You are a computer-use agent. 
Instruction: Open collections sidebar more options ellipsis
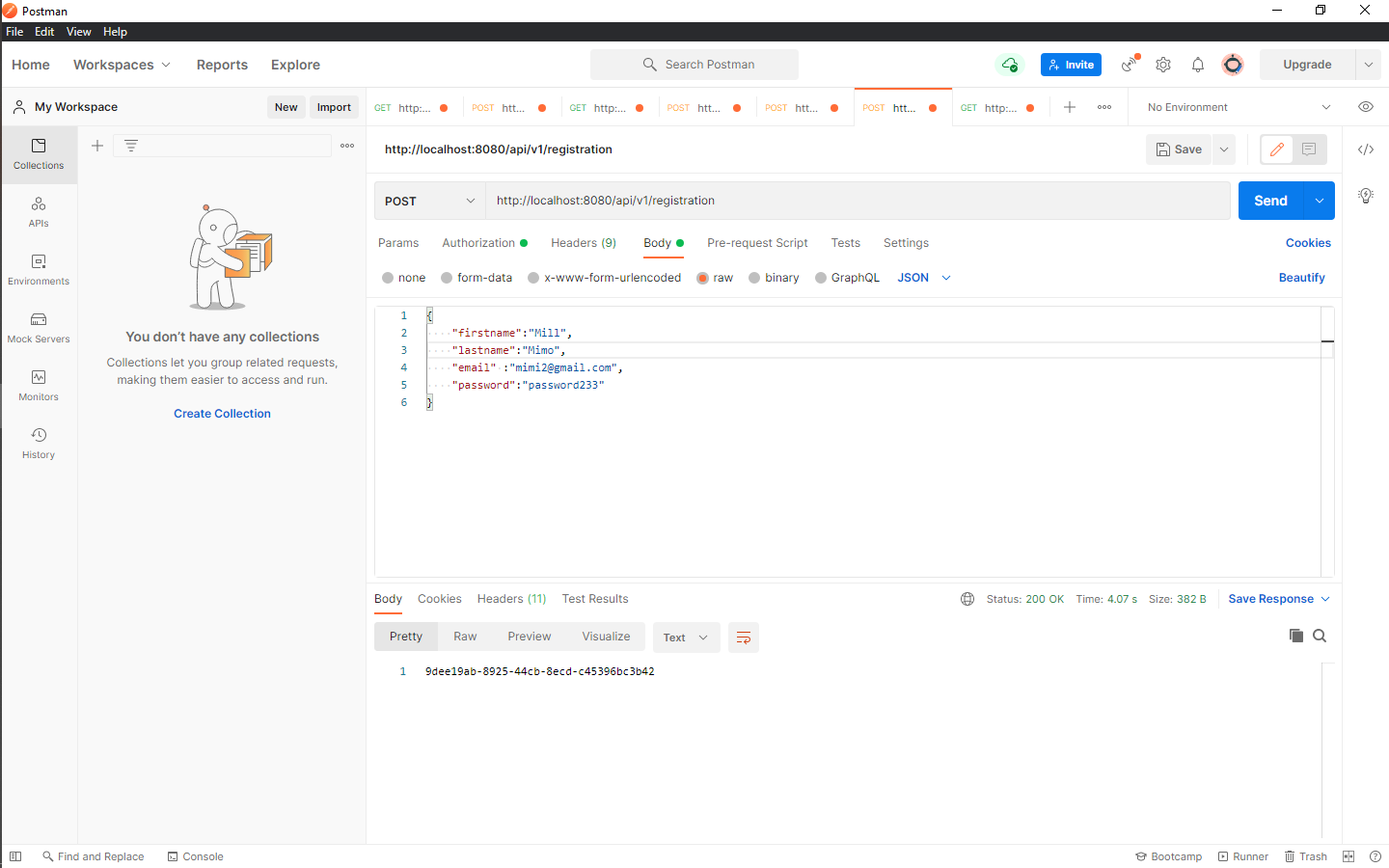coord(347,146)
